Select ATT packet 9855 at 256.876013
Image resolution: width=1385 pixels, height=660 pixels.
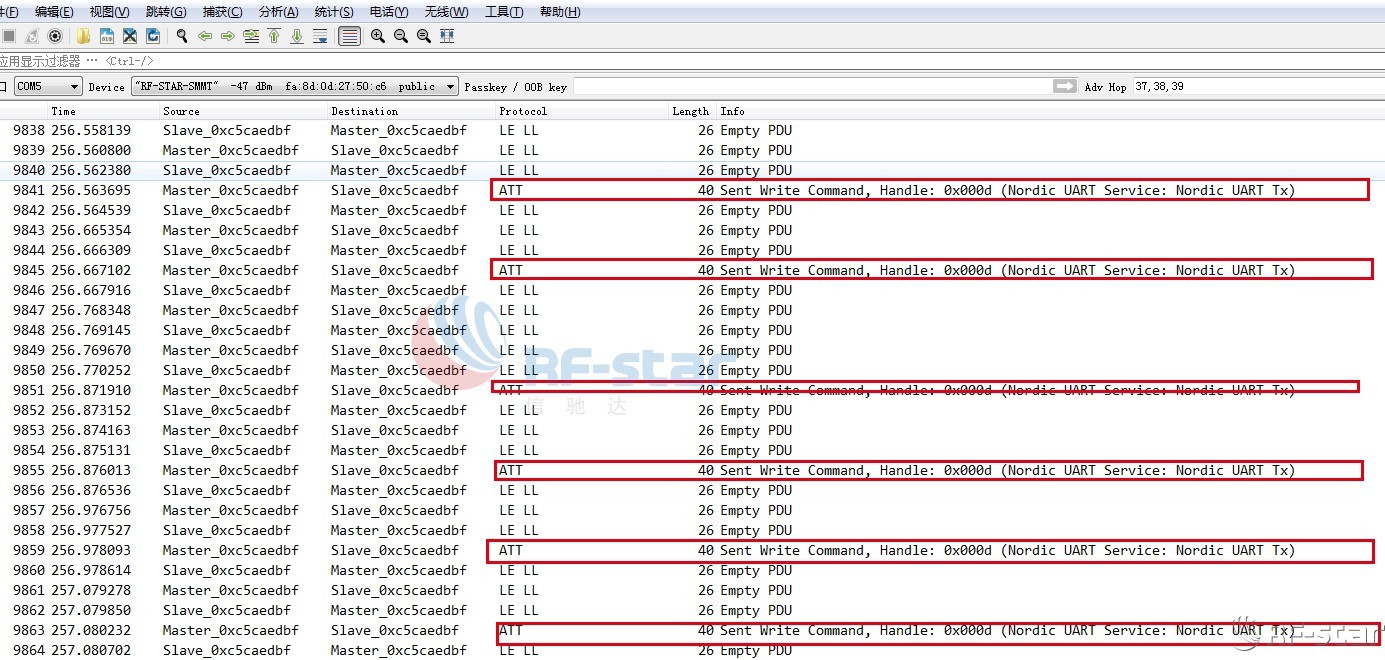(x=692, y=470)
